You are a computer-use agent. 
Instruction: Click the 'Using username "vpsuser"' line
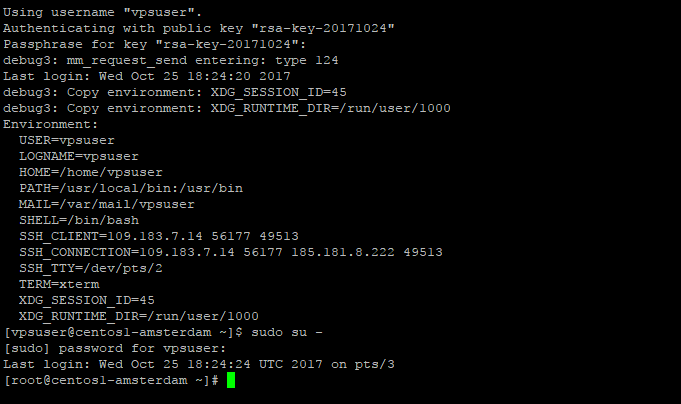pos(102,12)
